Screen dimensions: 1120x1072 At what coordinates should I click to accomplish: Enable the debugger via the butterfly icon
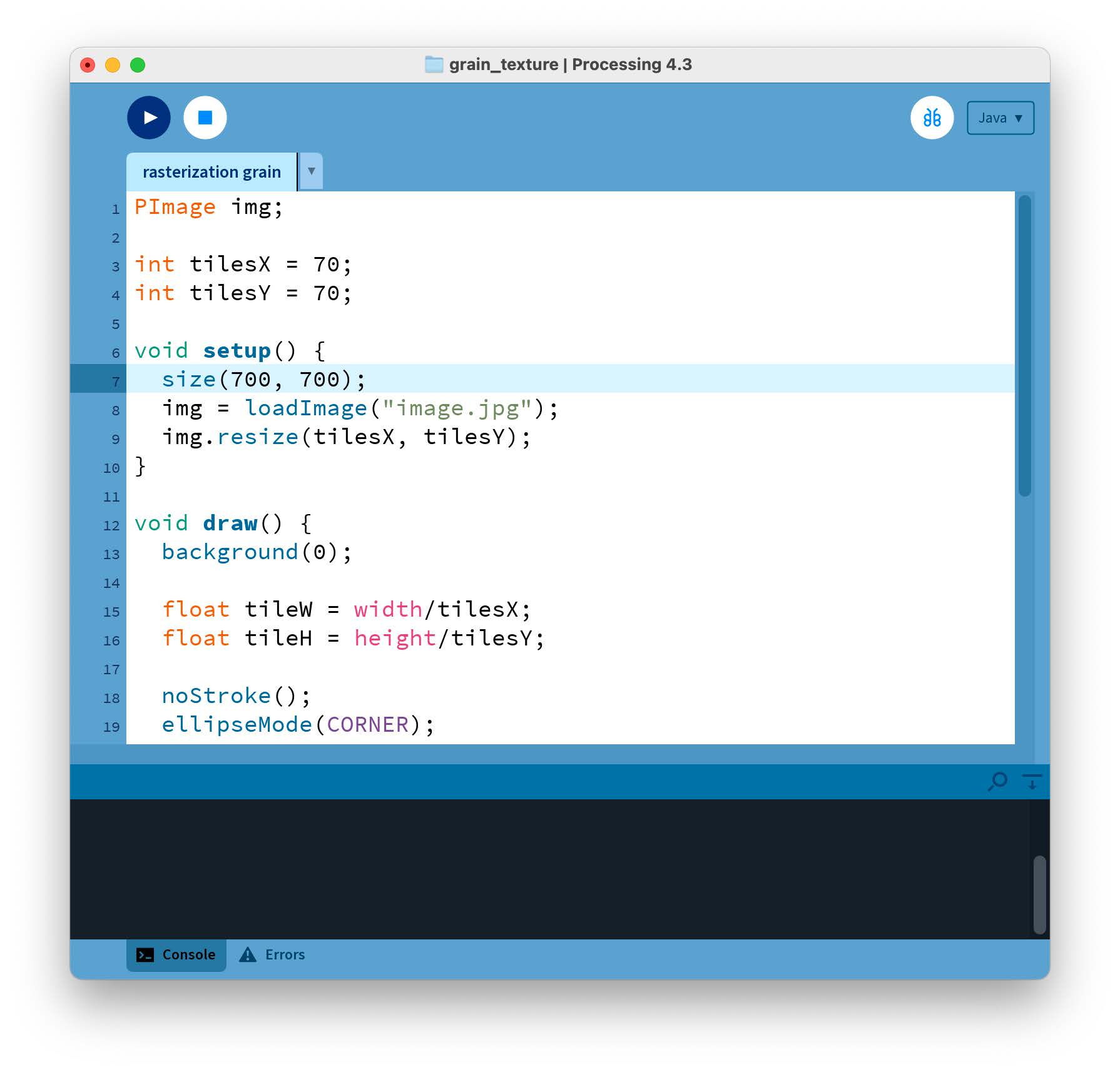[932, 117]
